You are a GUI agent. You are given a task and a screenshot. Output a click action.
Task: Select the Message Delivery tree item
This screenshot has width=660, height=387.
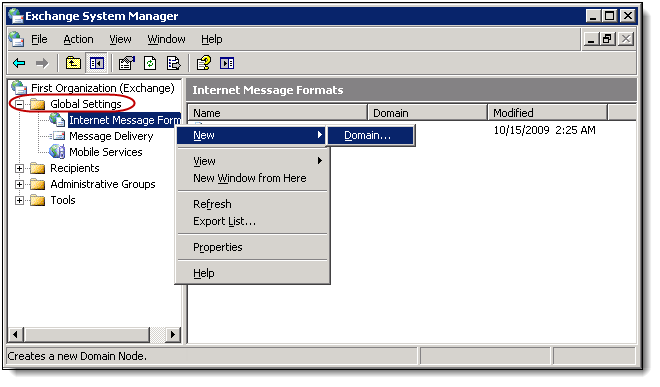click(x=111, y=136)
